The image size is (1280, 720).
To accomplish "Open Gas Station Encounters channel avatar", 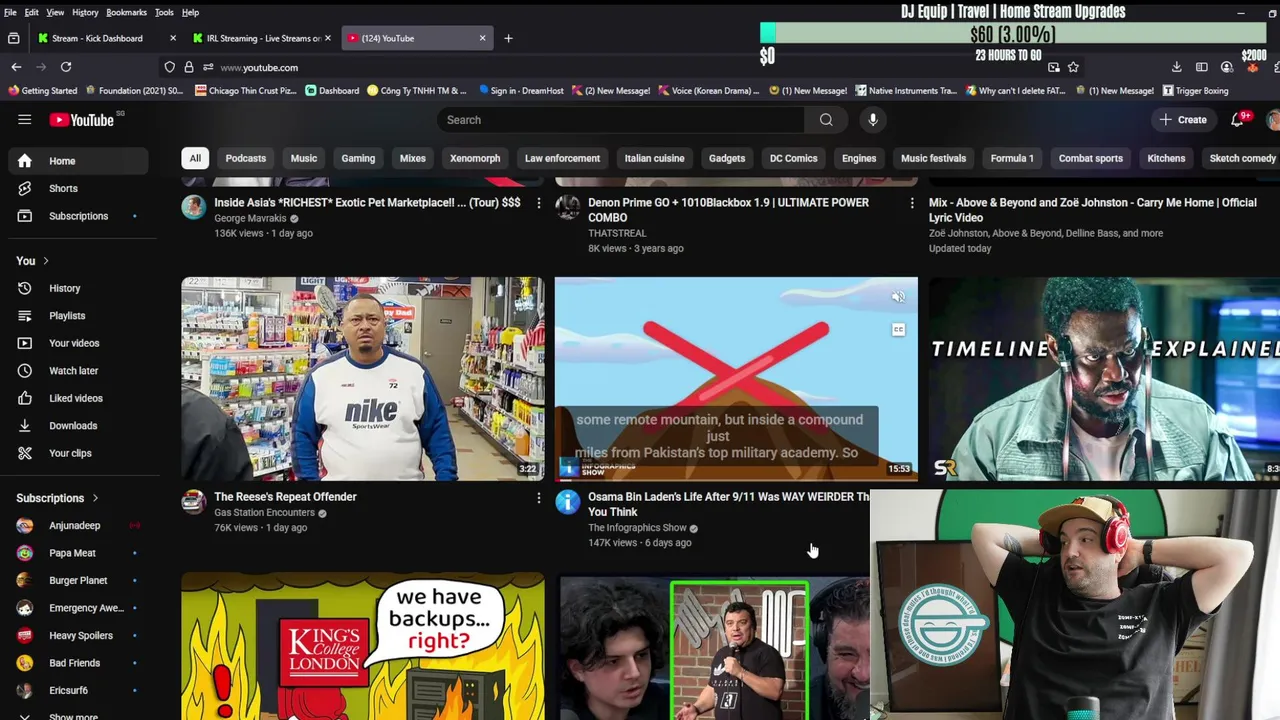I will [194, 502].
